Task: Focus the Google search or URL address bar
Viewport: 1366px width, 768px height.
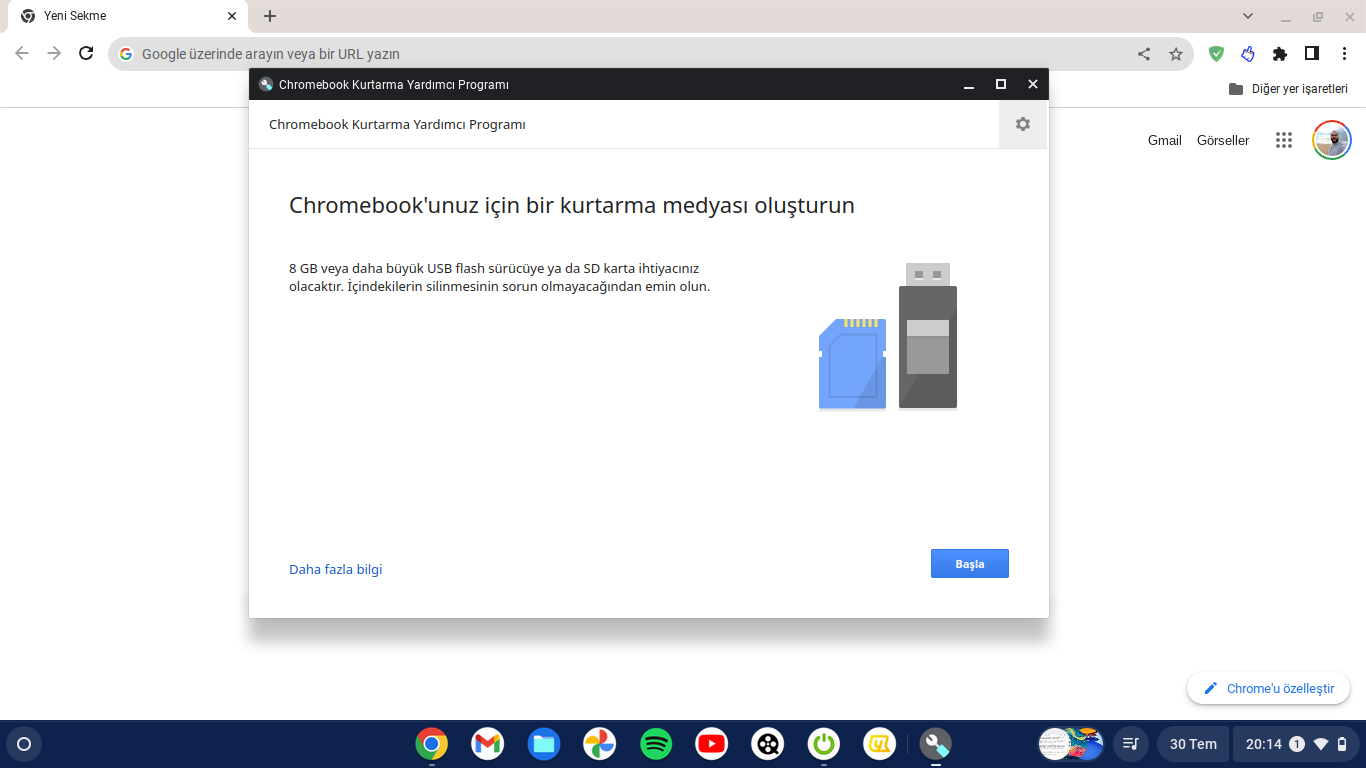Action: tap(650, 54)
